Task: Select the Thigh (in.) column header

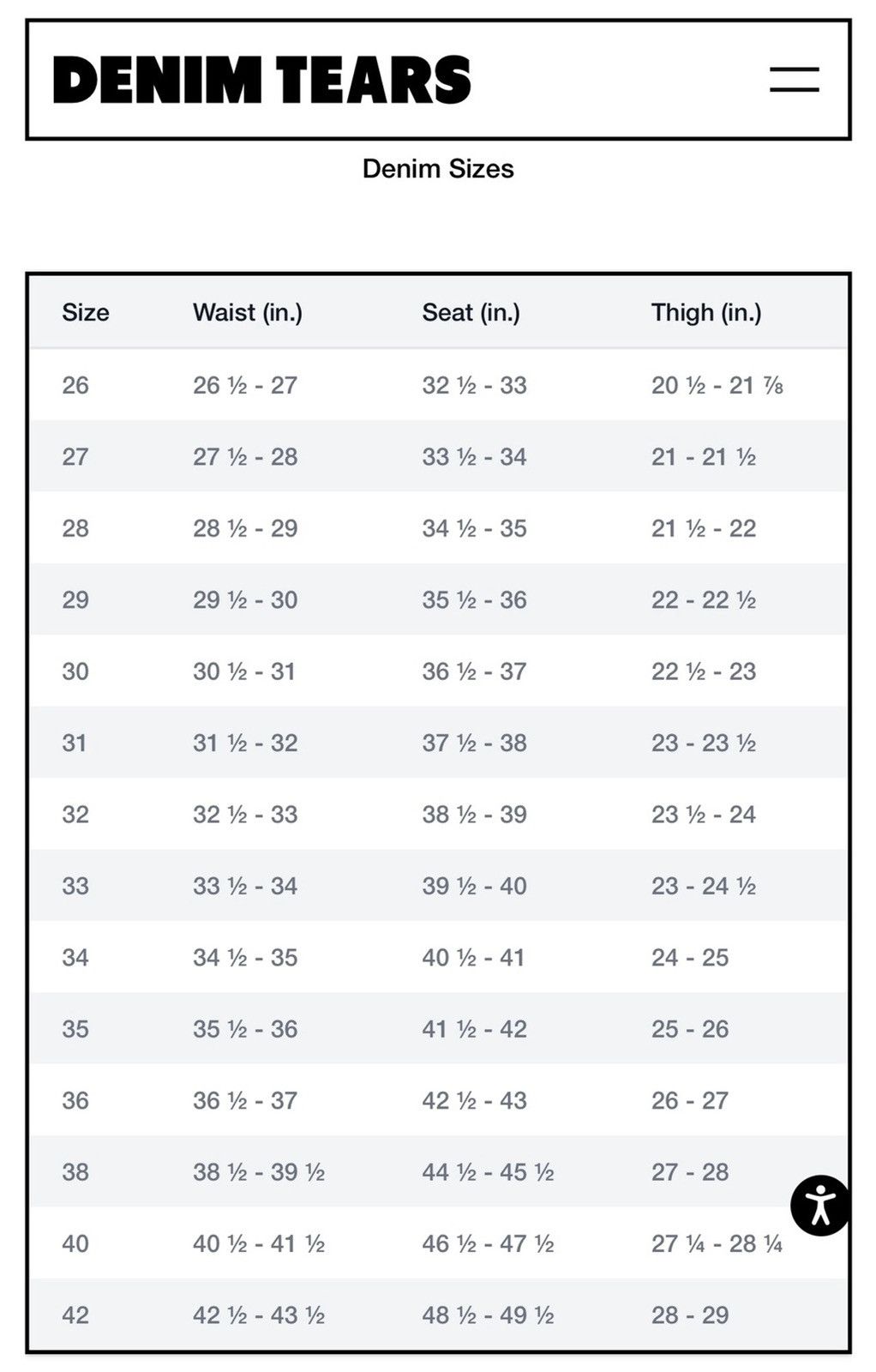Action: pyautogui.click(x=706, y=312)
